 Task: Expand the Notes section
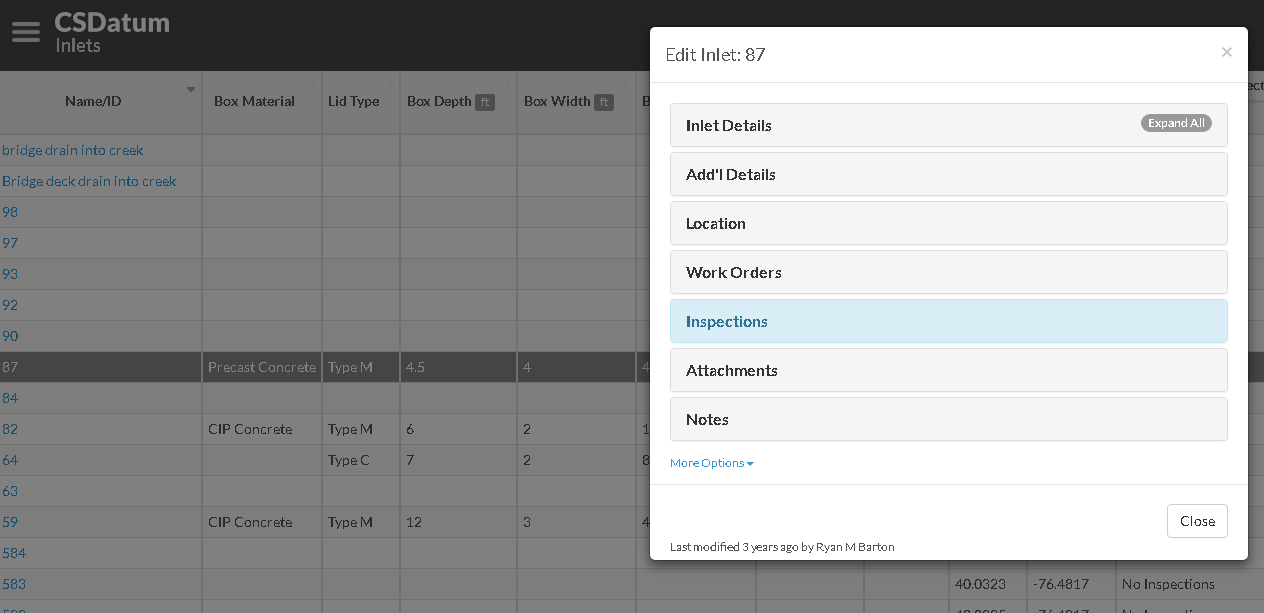[948, 419]
